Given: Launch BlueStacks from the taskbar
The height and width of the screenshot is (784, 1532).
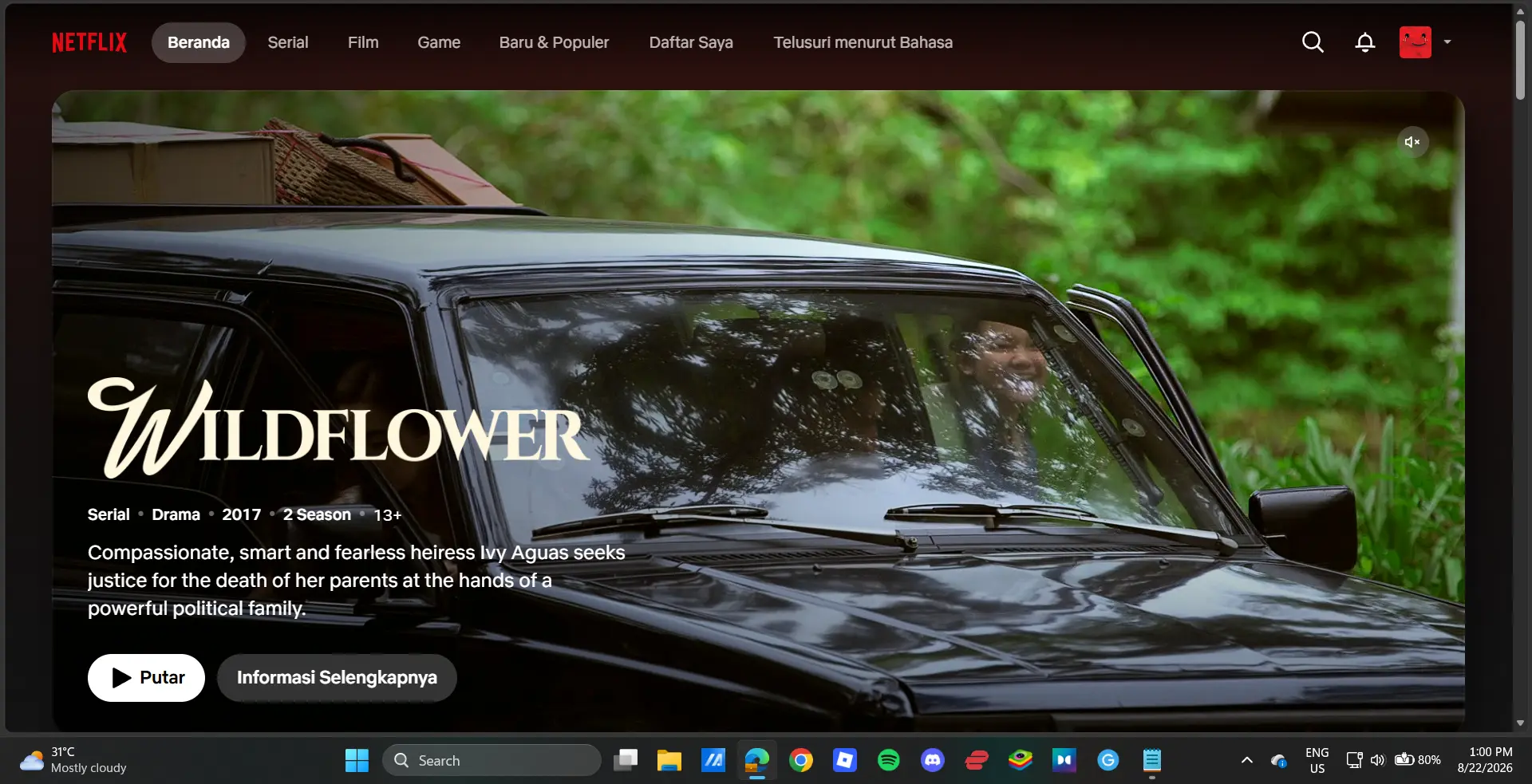Looking at the screenshot, I should click(1021, 761).
